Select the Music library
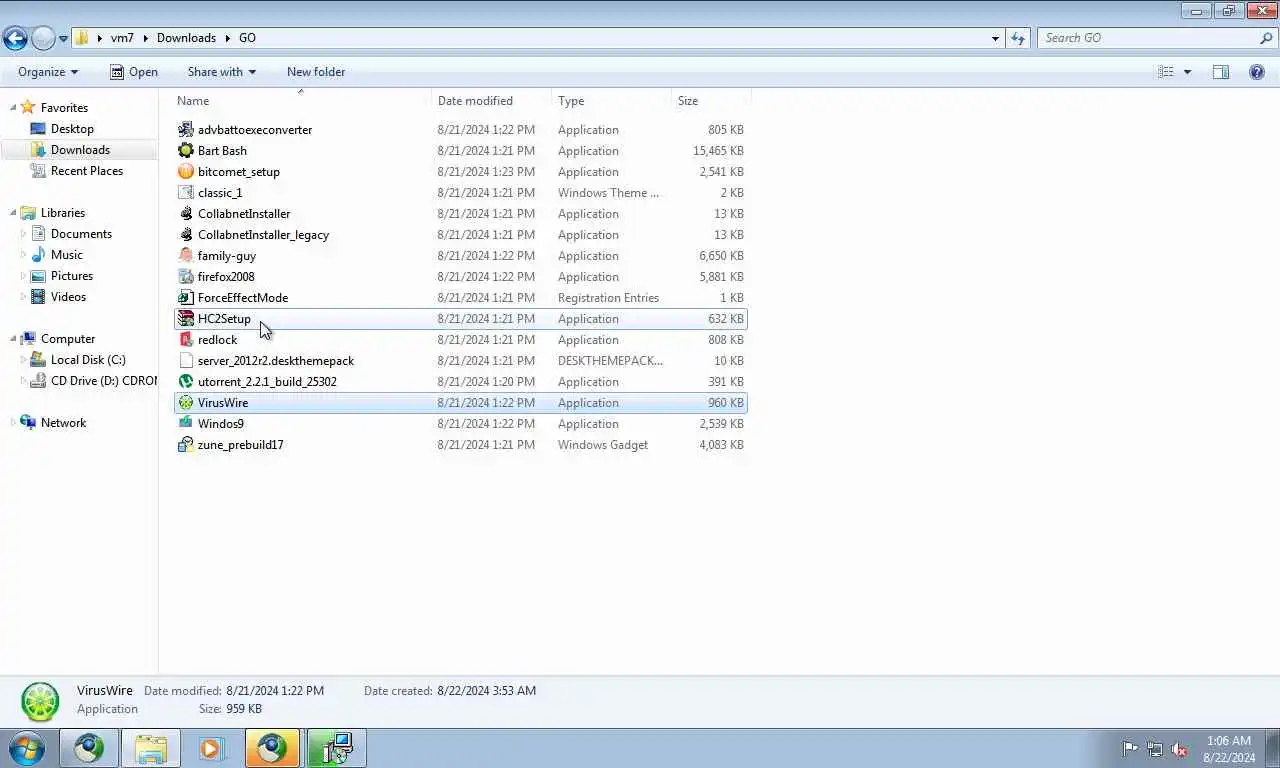1280x768 pixels. (x=66, y=255)
